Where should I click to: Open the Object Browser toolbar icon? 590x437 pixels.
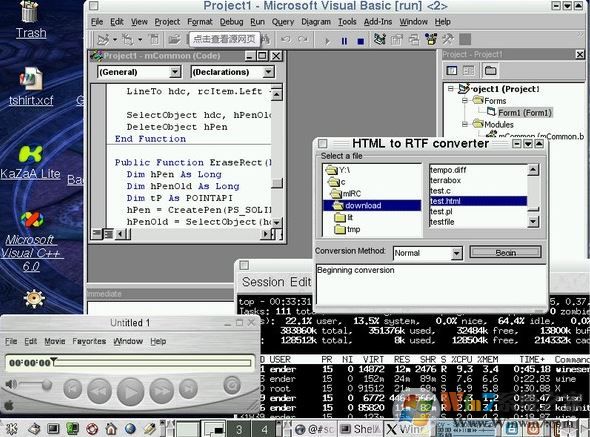431,39
